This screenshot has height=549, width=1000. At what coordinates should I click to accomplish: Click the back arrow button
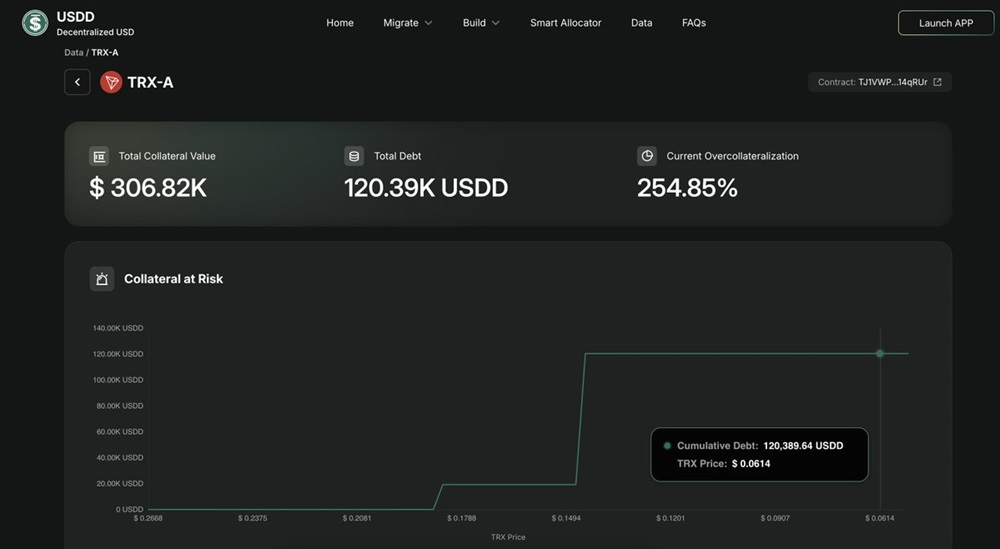(x=77, y=82)
